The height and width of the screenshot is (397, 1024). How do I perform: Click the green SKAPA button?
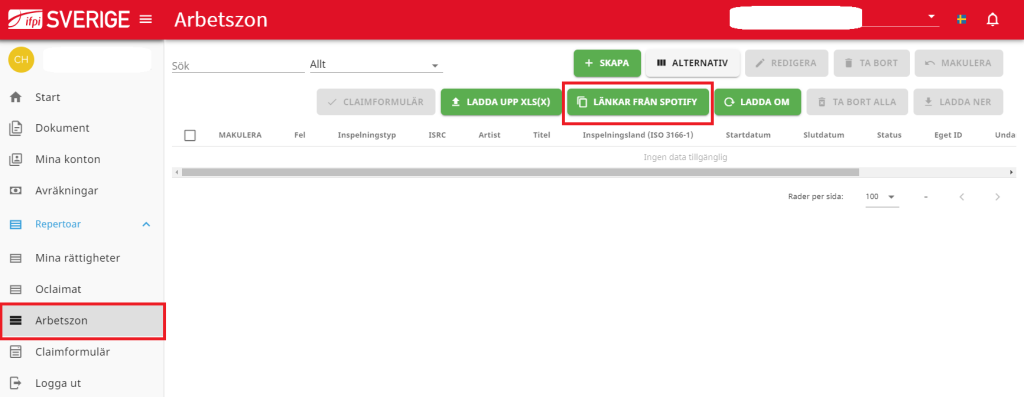pyautogui.click(x=607, y=63)
